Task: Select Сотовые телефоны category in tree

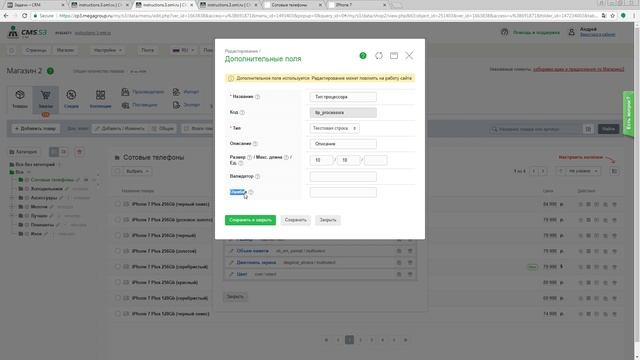Action: [52, 180]
